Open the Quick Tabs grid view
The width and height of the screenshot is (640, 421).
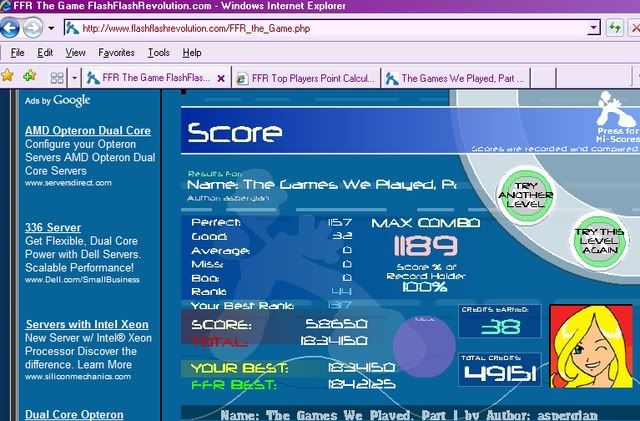56,77
